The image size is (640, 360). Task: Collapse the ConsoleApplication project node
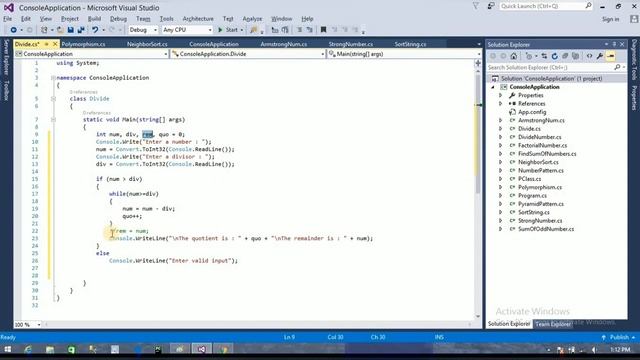coord(493,87)
